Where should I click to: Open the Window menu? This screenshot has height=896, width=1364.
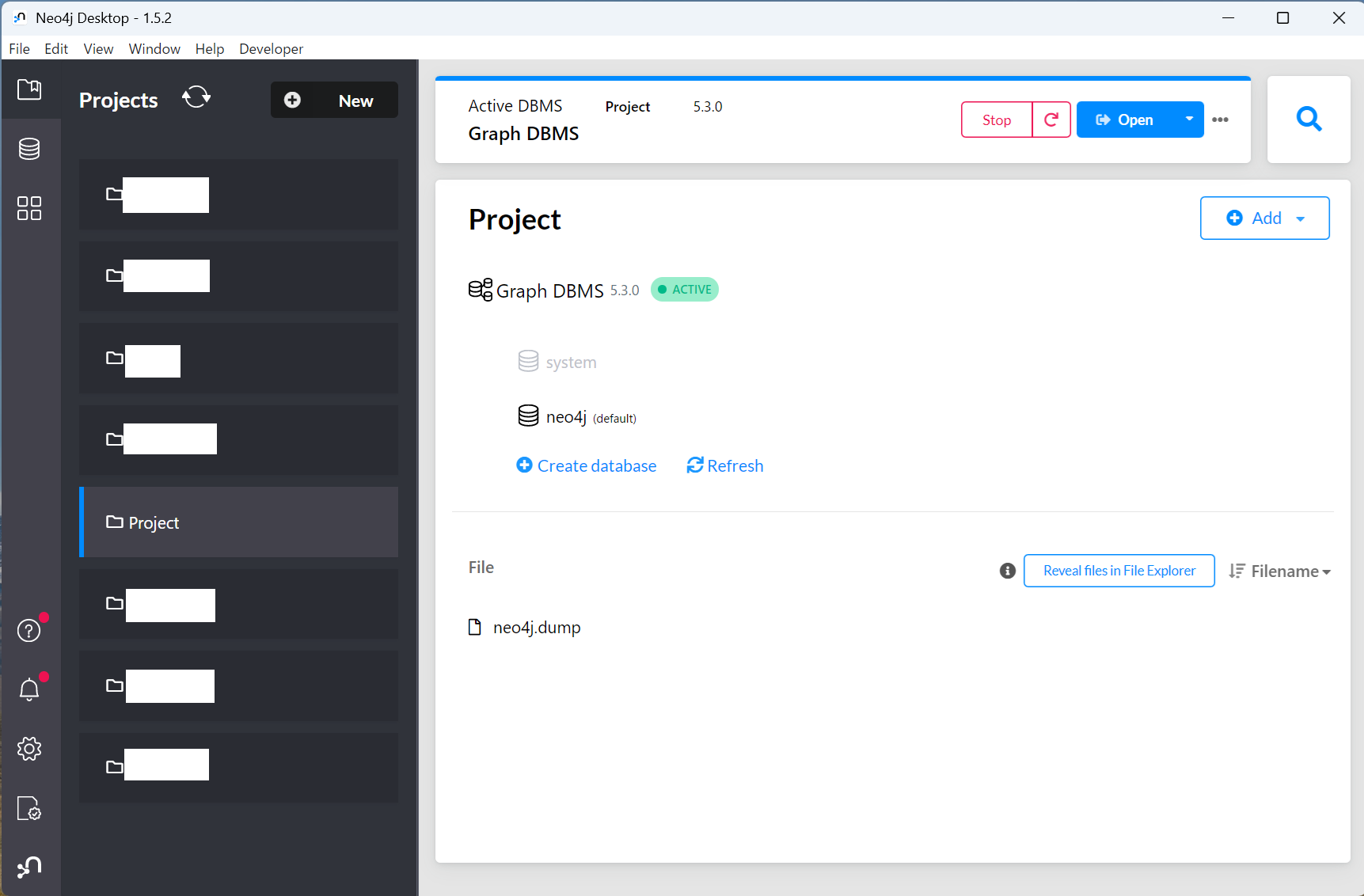(154, 48)
